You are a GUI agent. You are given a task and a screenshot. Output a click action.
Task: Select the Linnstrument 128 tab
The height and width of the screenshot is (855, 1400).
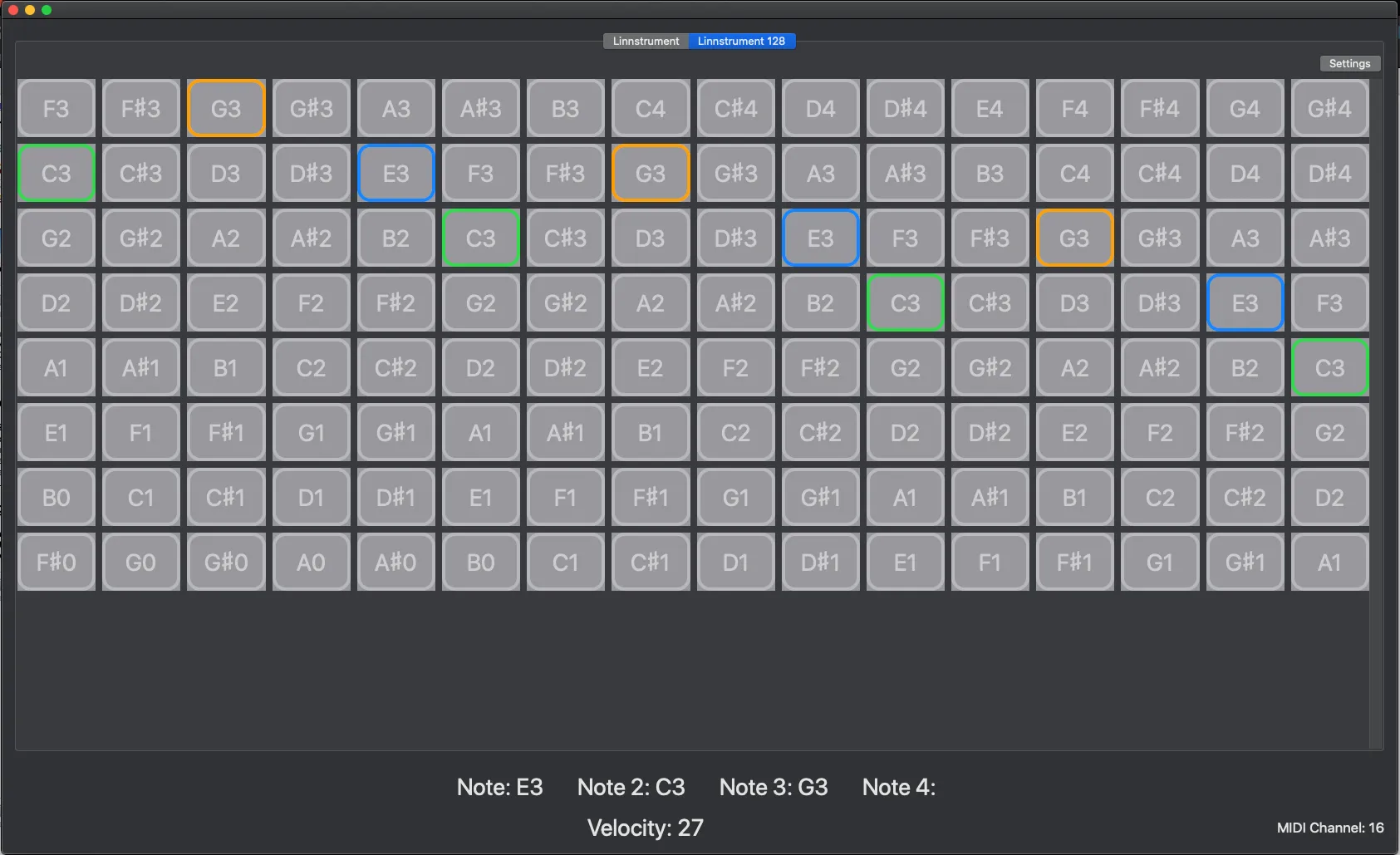pyautogui.click(x=742, y=41)
